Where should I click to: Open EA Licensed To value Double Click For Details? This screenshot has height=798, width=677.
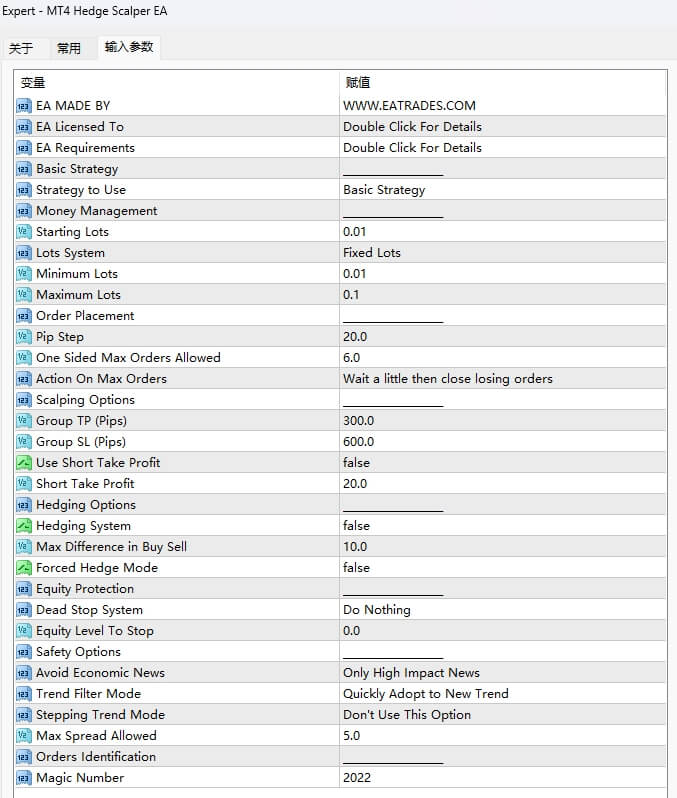click(x=412, y=127)
